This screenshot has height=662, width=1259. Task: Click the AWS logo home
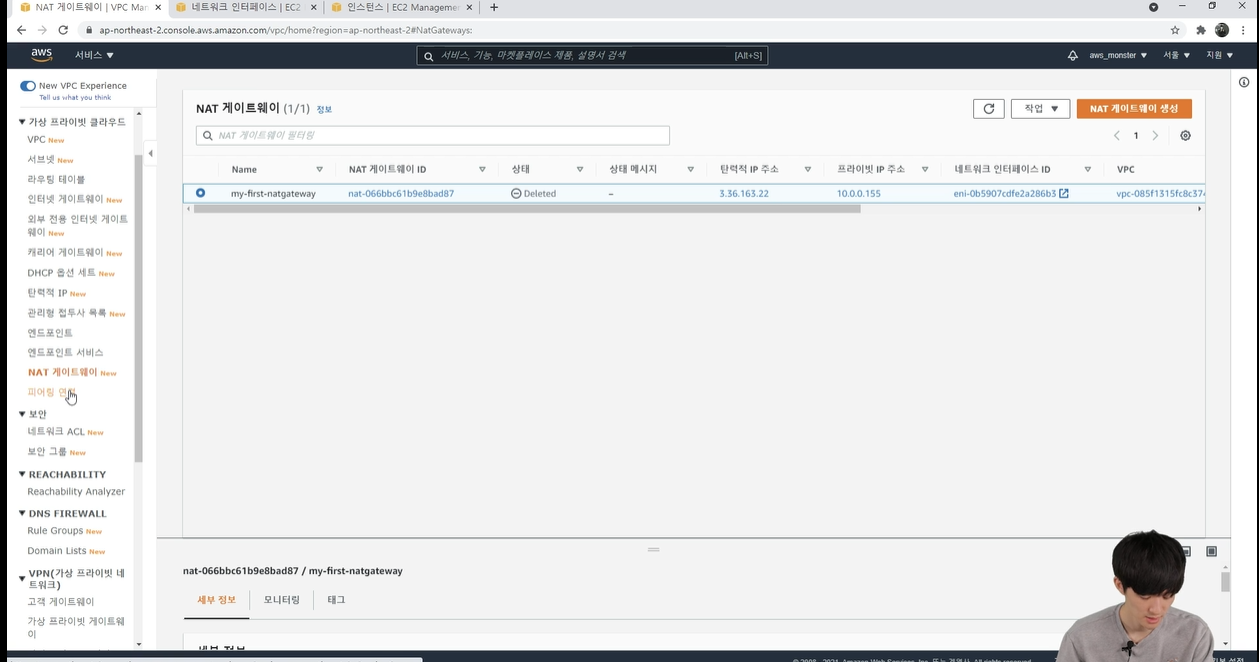click(x=41, y=55)
